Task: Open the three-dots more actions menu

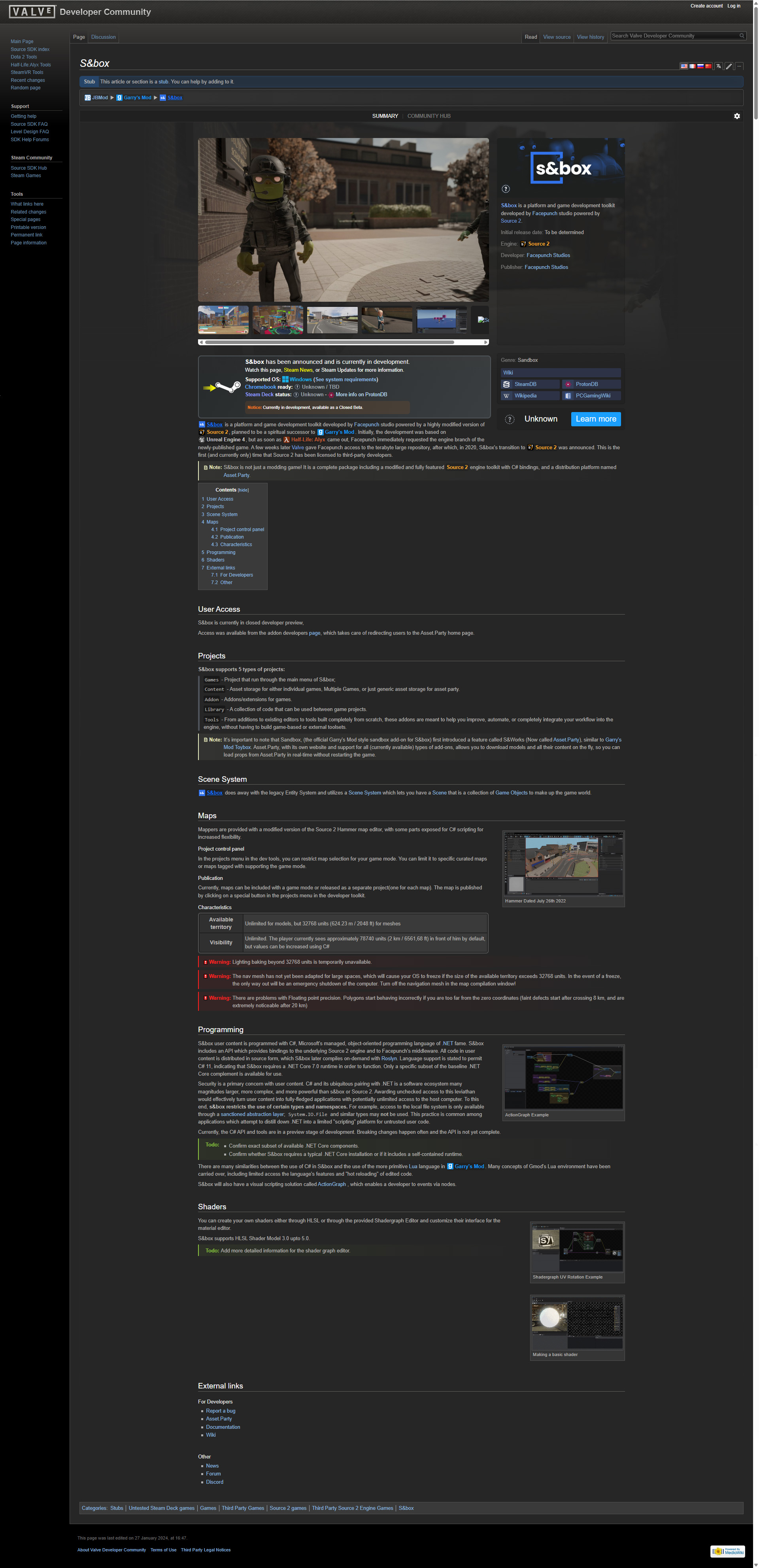Action: [x=739, y=66]
